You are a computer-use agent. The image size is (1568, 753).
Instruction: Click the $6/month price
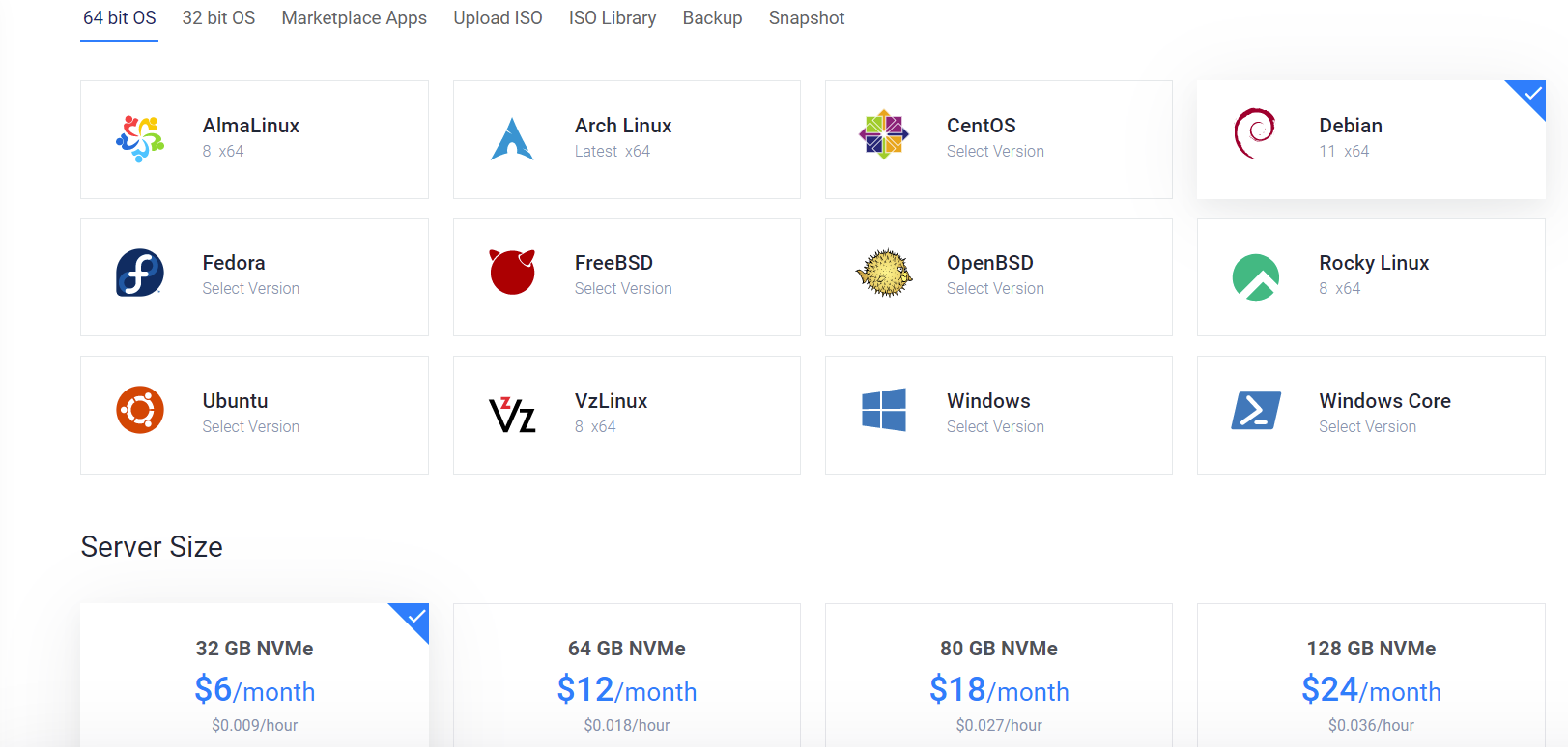pos(255,690)
